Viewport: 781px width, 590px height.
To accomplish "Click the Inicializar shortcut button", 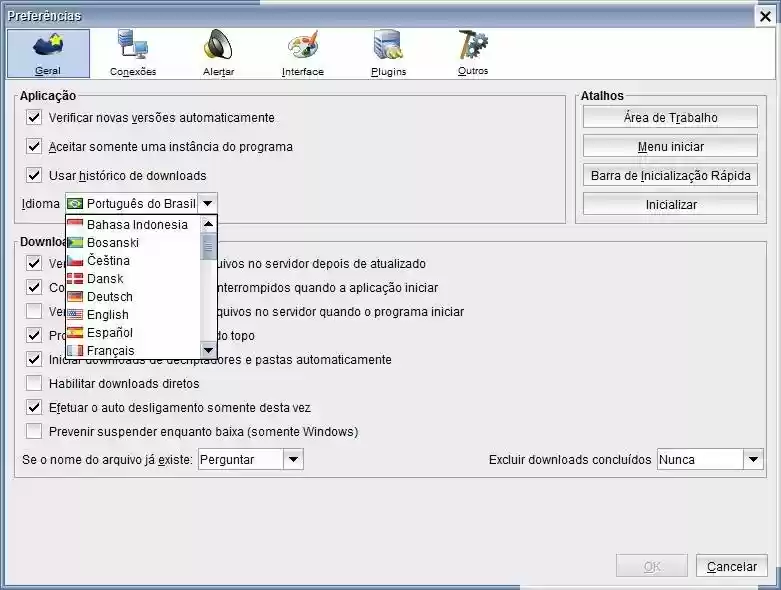I will [x=670, y=205].
